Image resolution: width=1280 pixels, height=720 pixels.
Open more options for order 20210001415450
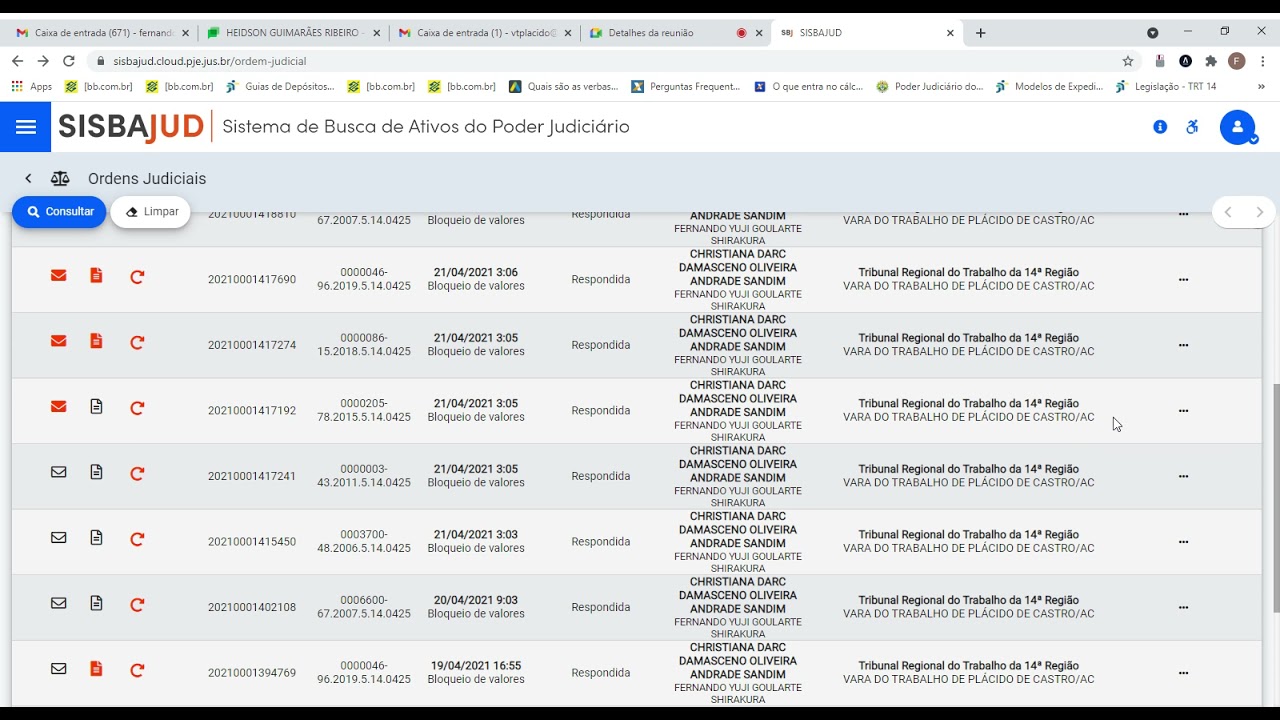click(x=1183, y=542)
